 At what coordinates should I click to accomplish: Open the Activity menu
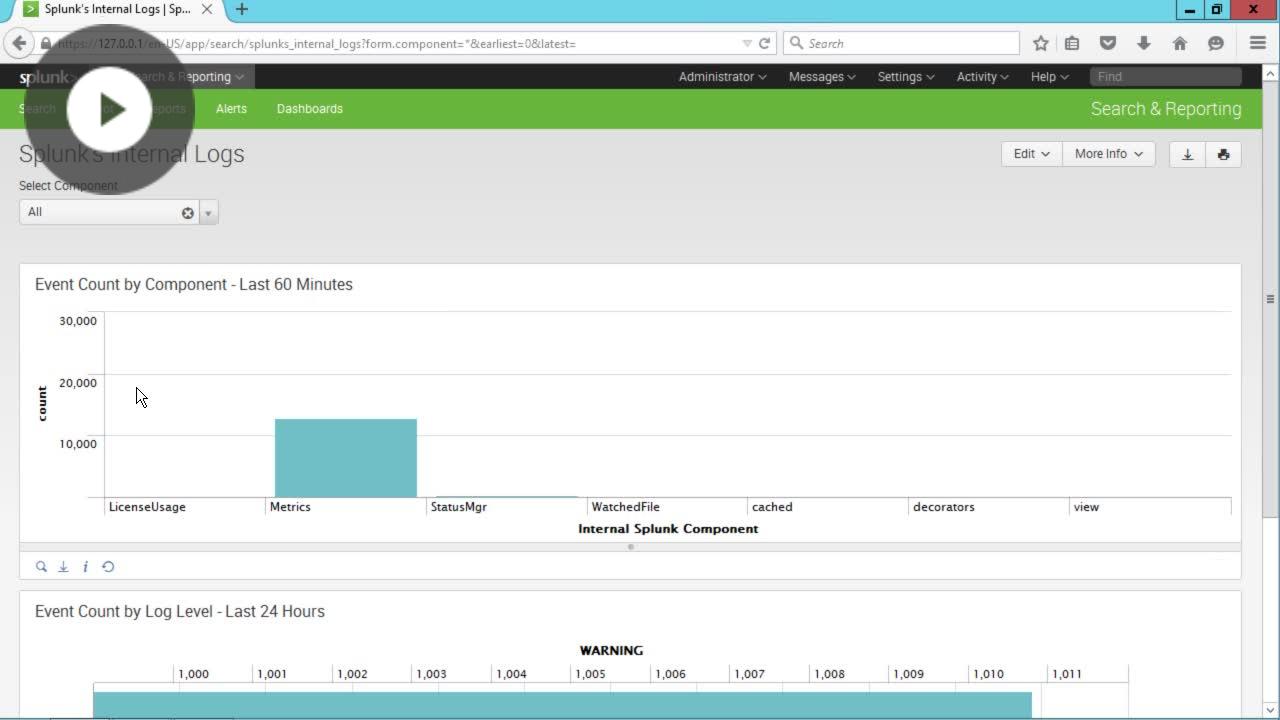coord(982,77)
